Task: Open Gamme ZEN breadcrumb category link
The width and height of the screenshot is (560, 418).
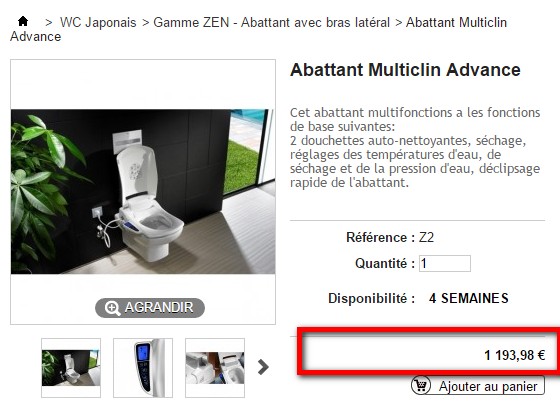Action: [x=271, y=23]
